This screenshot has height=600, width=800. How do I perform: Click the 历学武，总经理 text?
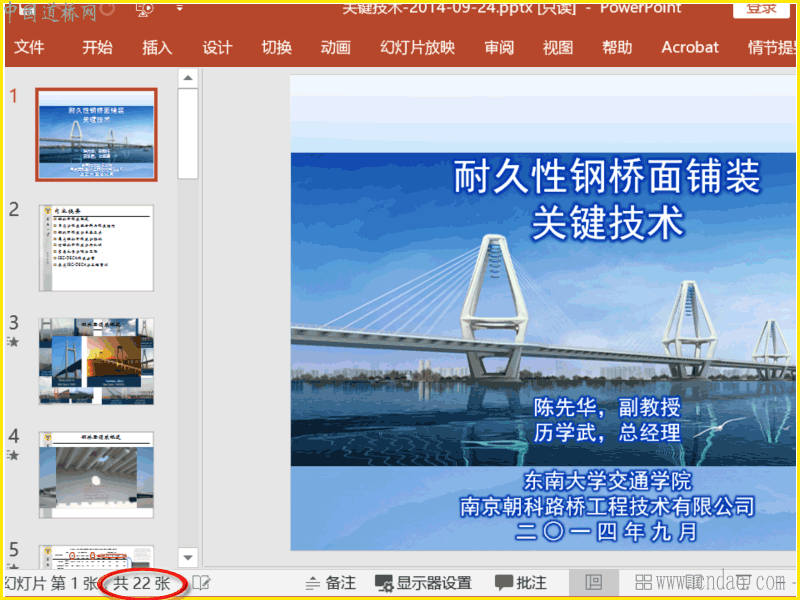(x=607, y=432)
